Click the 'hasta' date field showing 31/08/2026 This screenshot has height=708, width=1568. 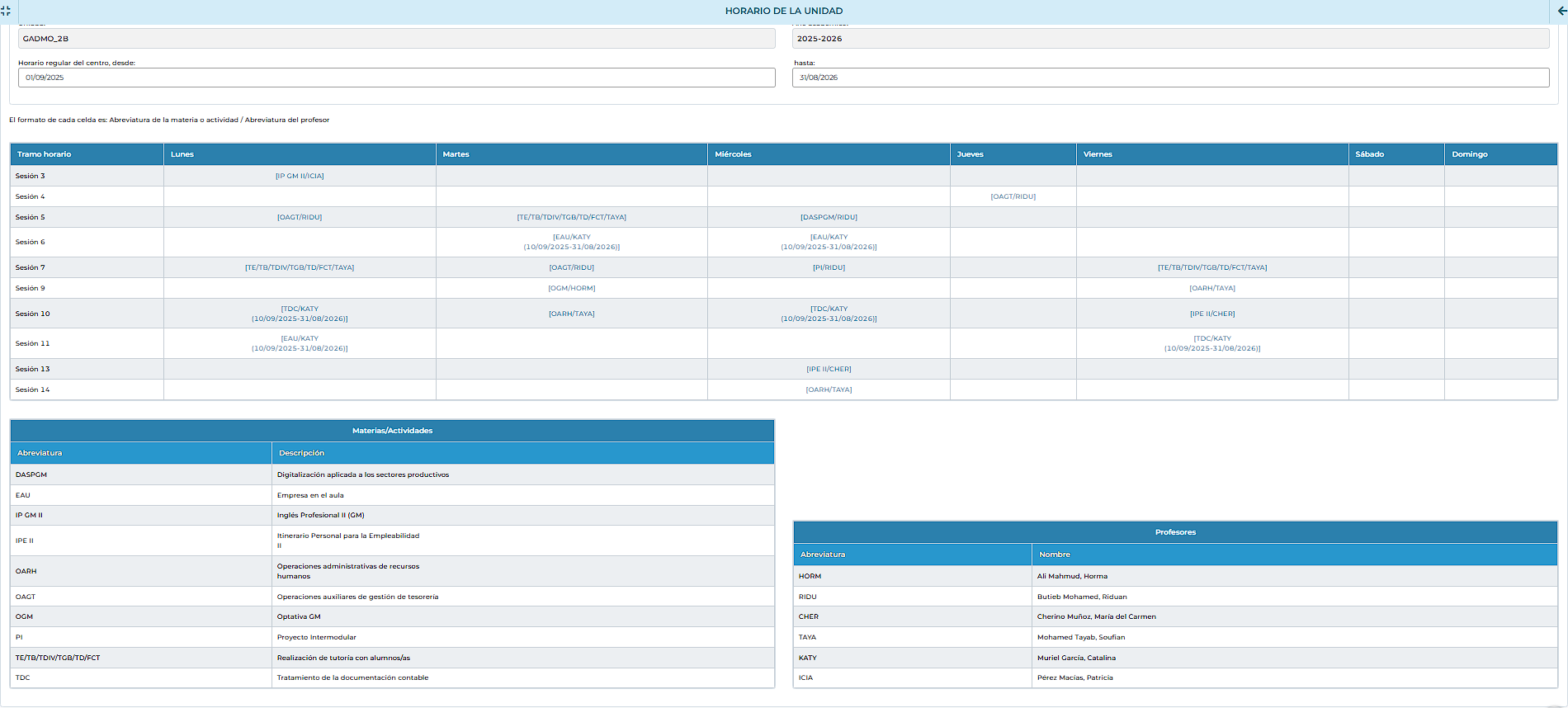point(1170,78)
